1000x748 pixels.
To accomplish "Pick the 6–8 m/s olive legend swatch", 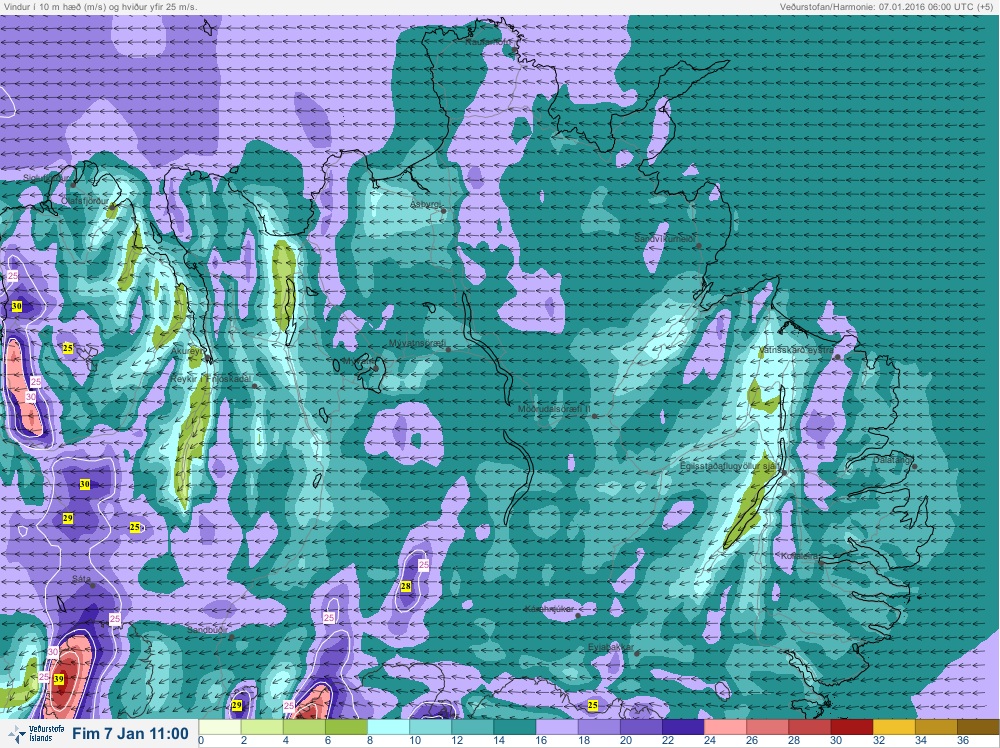I will point(346,727).
